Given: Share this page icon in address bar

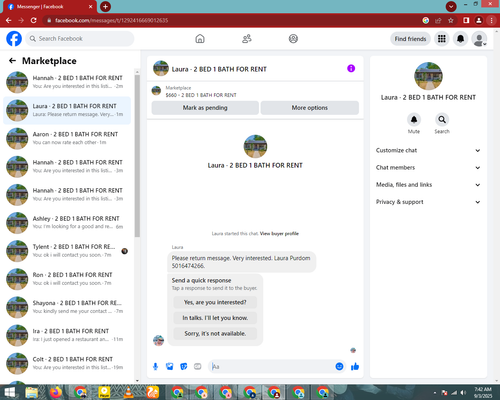Looking at the screenshot, I should [438, 20].
